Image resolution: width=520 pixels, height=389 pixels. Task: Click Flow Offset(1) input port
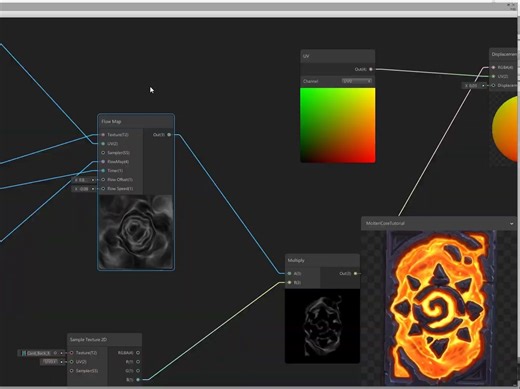point(103,180)
